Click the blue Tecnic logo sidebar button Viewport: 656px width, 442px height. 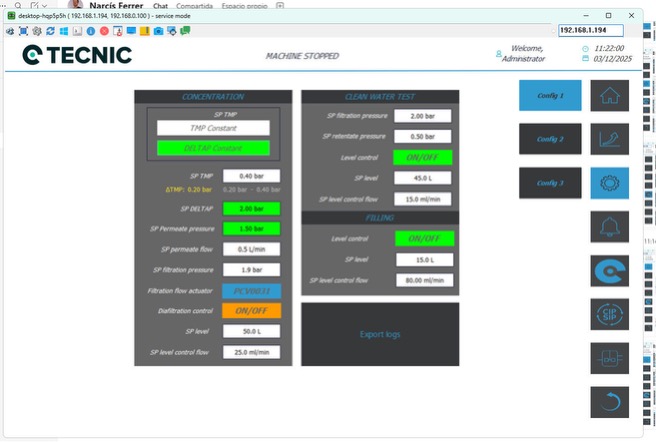click(609, 271)
